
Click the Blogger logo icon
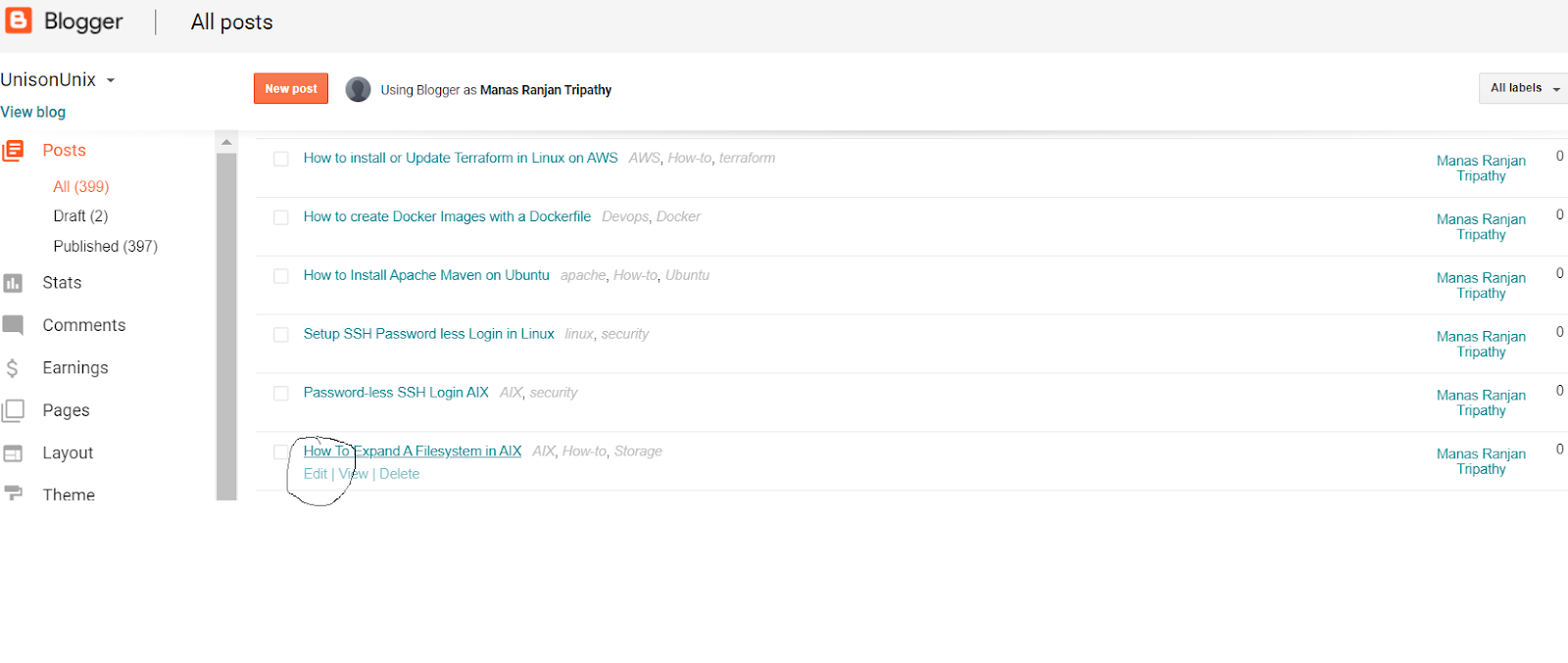(19, 21)
